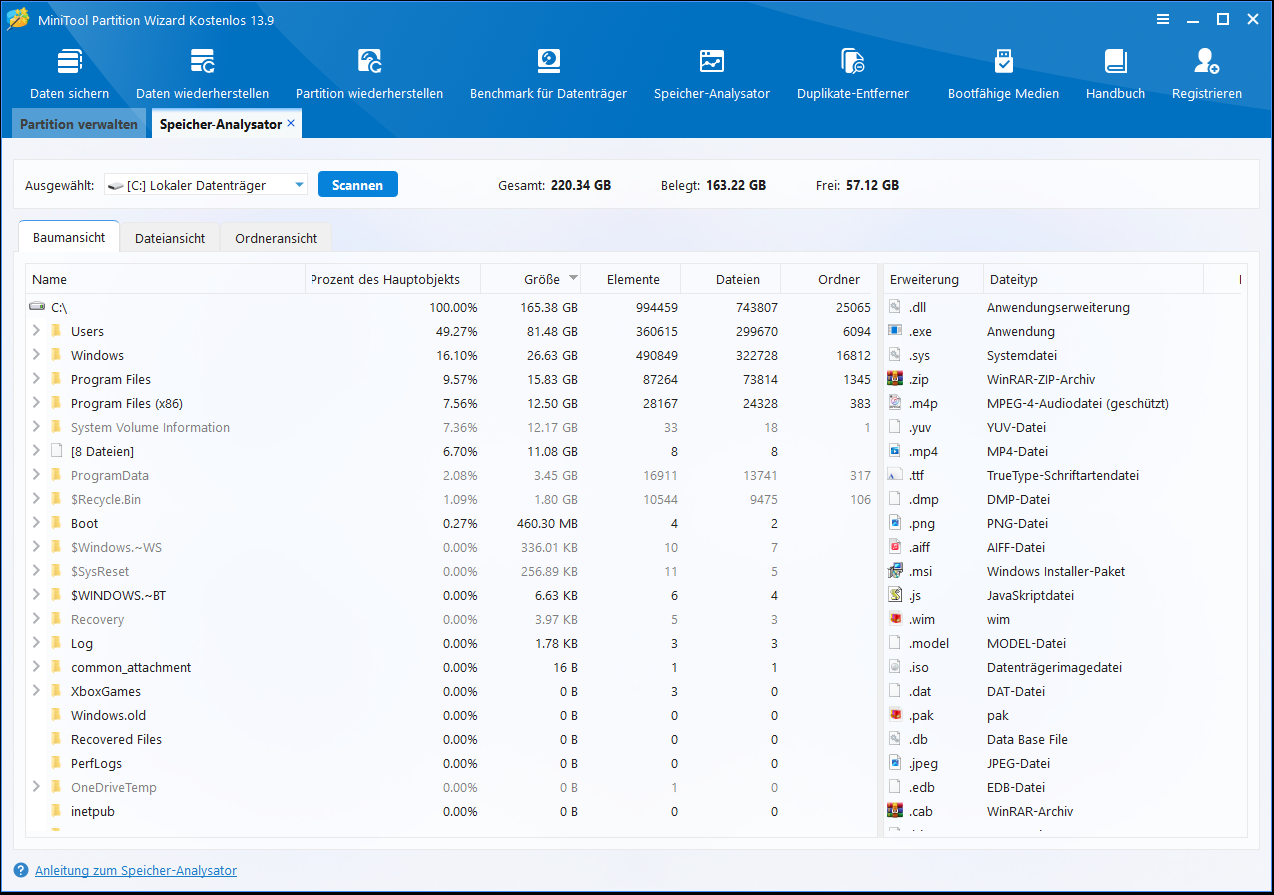Open Daten wiederherstellen tool
This screenshot has width=1274, height=895.
click(202, 73)
